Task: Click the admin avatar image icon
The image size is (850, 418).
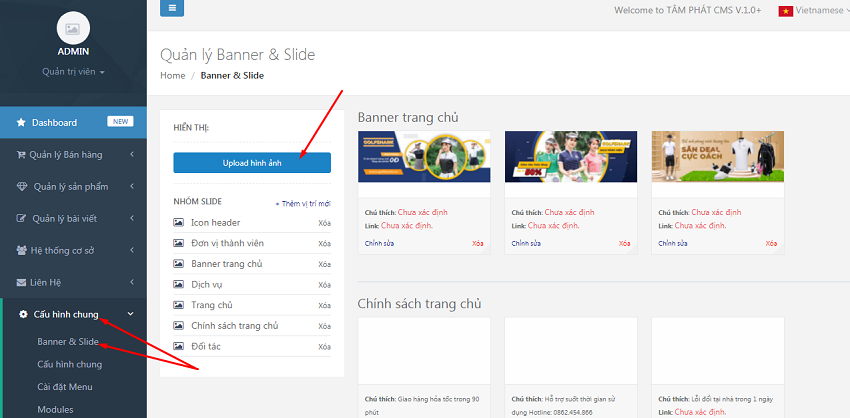Action: pos(73,28)
